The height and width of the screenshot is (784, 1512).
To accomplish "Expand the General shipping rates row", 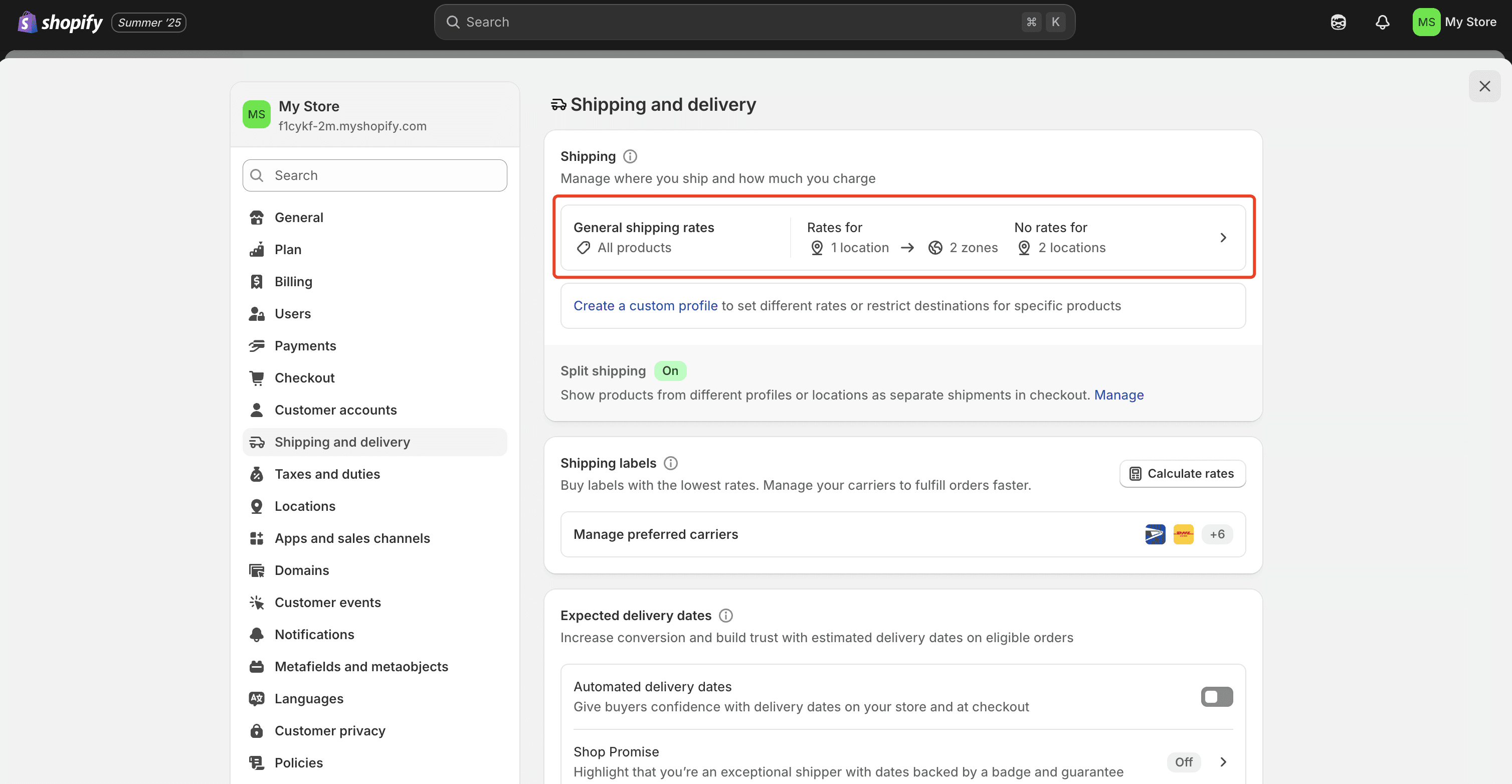I will click(1223, 238).
